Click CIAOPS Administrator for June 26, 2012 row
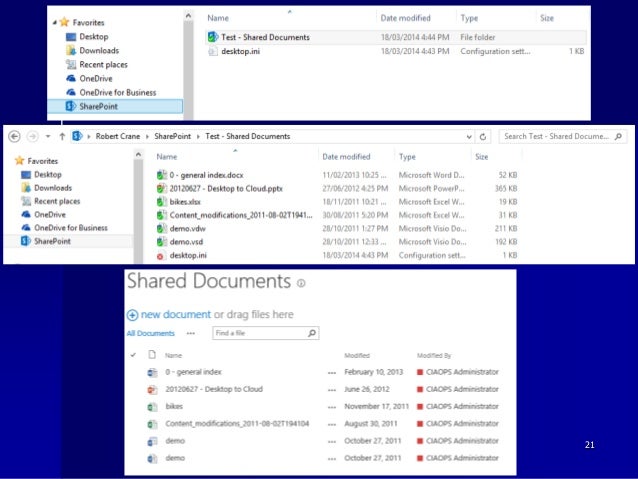Viewport: 638px width, 479px height. tap(462, 389)
